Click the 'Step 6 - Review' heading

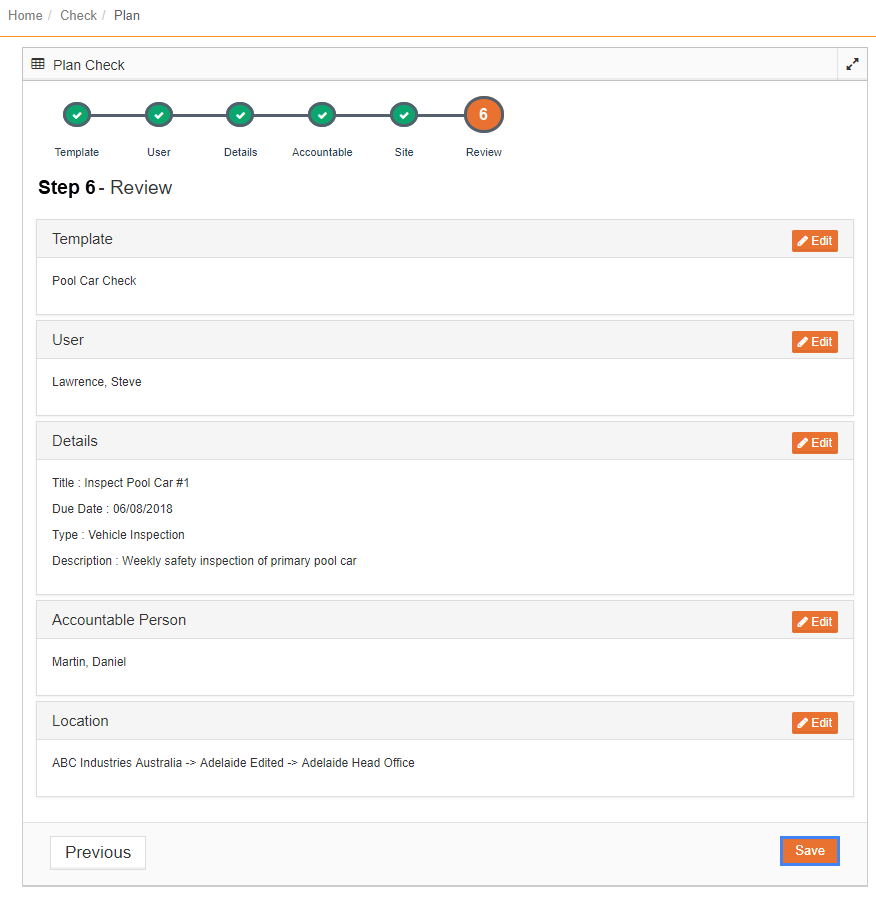coord(105,188)
